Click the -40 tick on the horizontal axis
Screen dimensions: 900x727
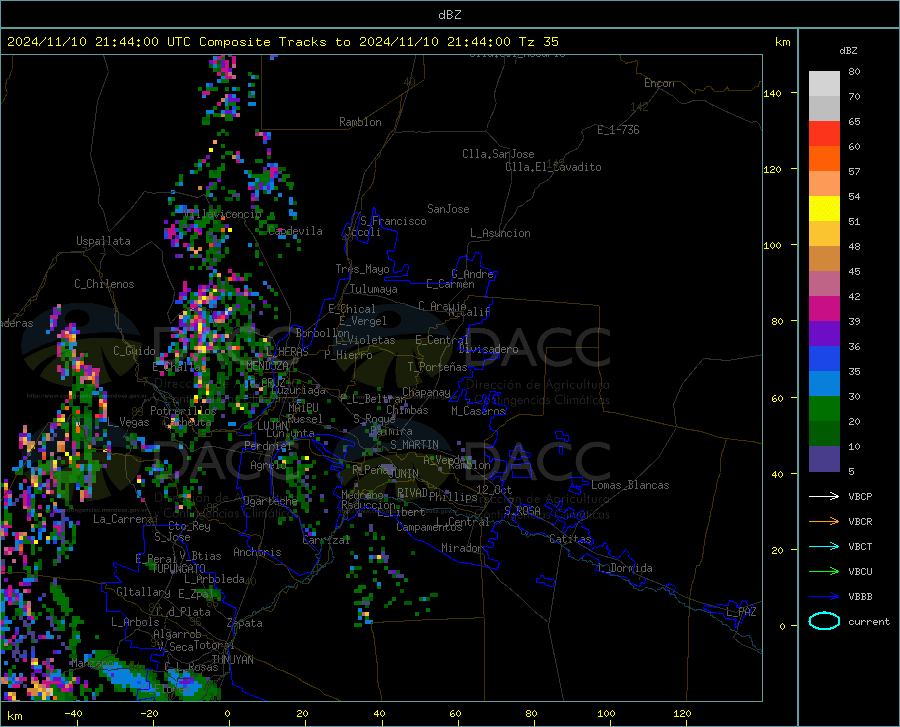click(x=73, y=713)
